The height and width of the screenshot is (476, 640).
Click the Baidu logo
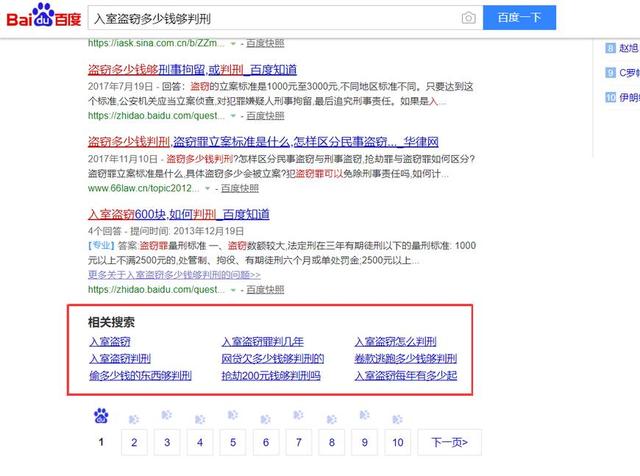[44, 16]
